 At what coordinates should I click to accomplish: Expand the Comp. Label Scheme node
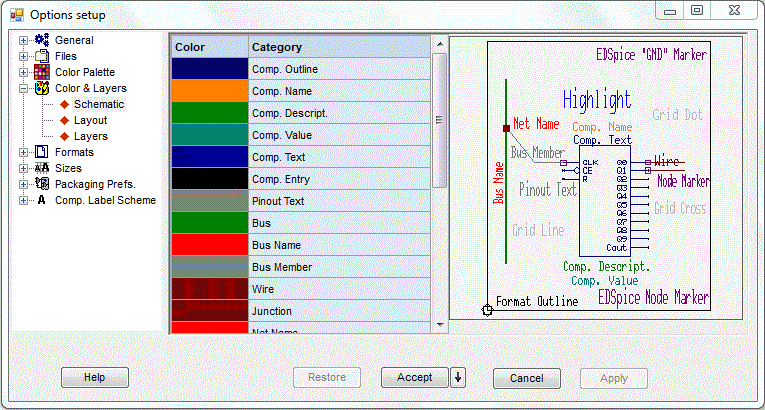click(x=23, y=201)
